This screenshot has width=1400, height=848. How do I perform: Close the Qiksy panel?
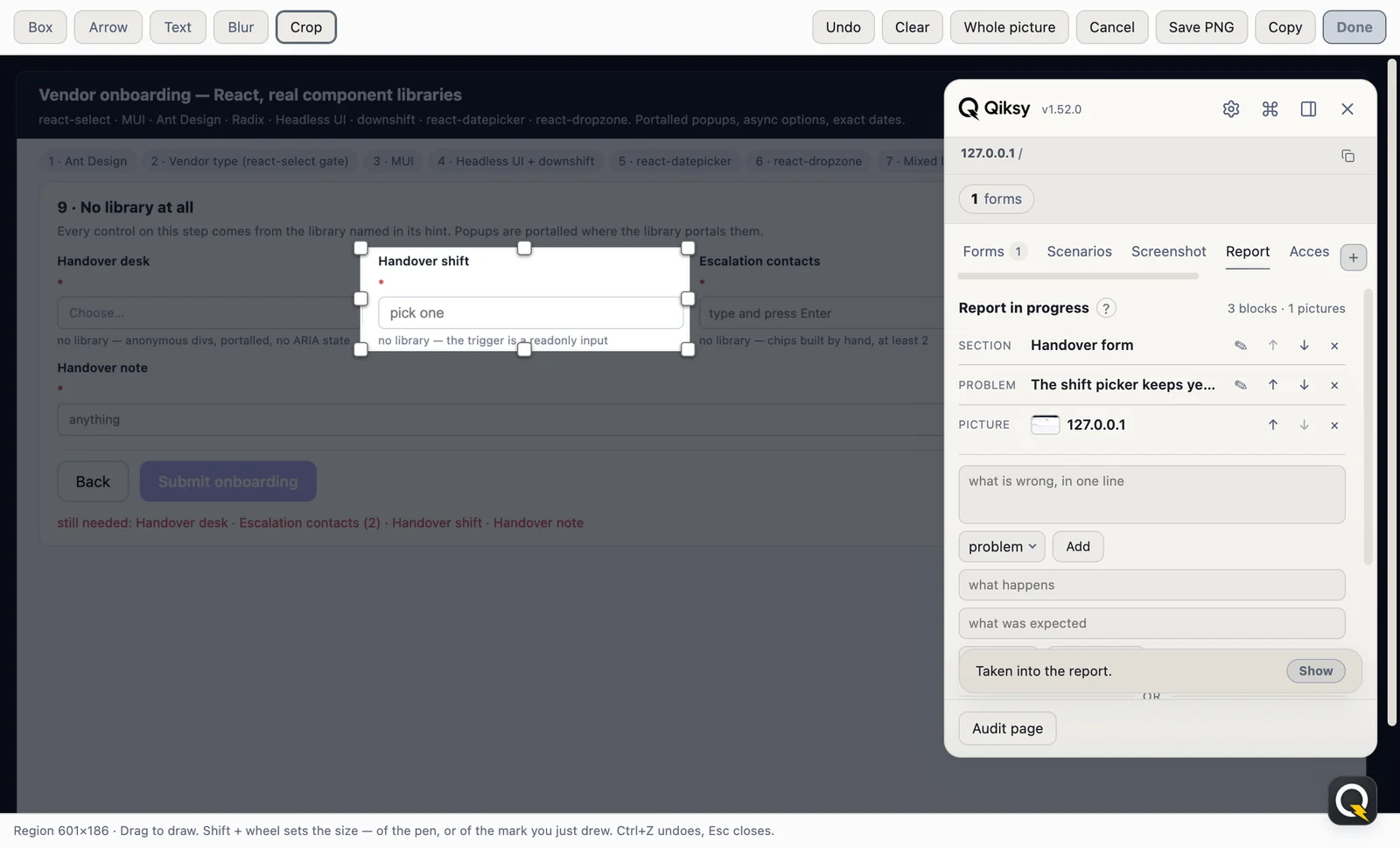tap(1347, 109)
